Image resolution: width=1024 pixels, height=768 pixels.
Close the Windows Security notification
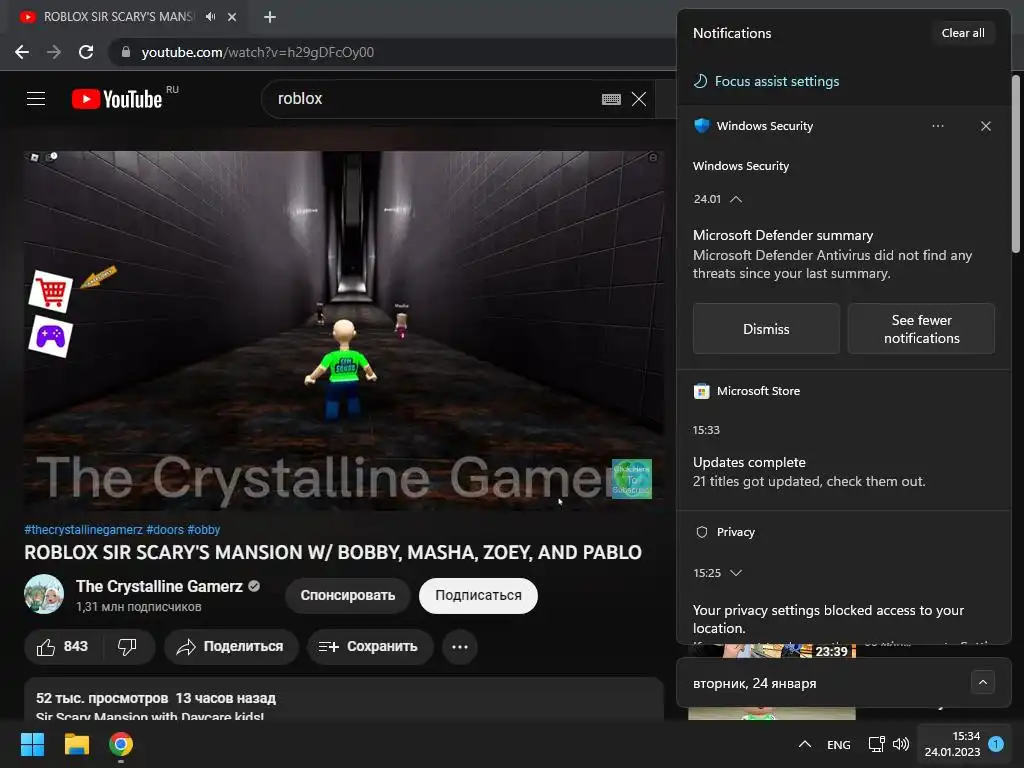pyautogui.click(x=986, y=126)
